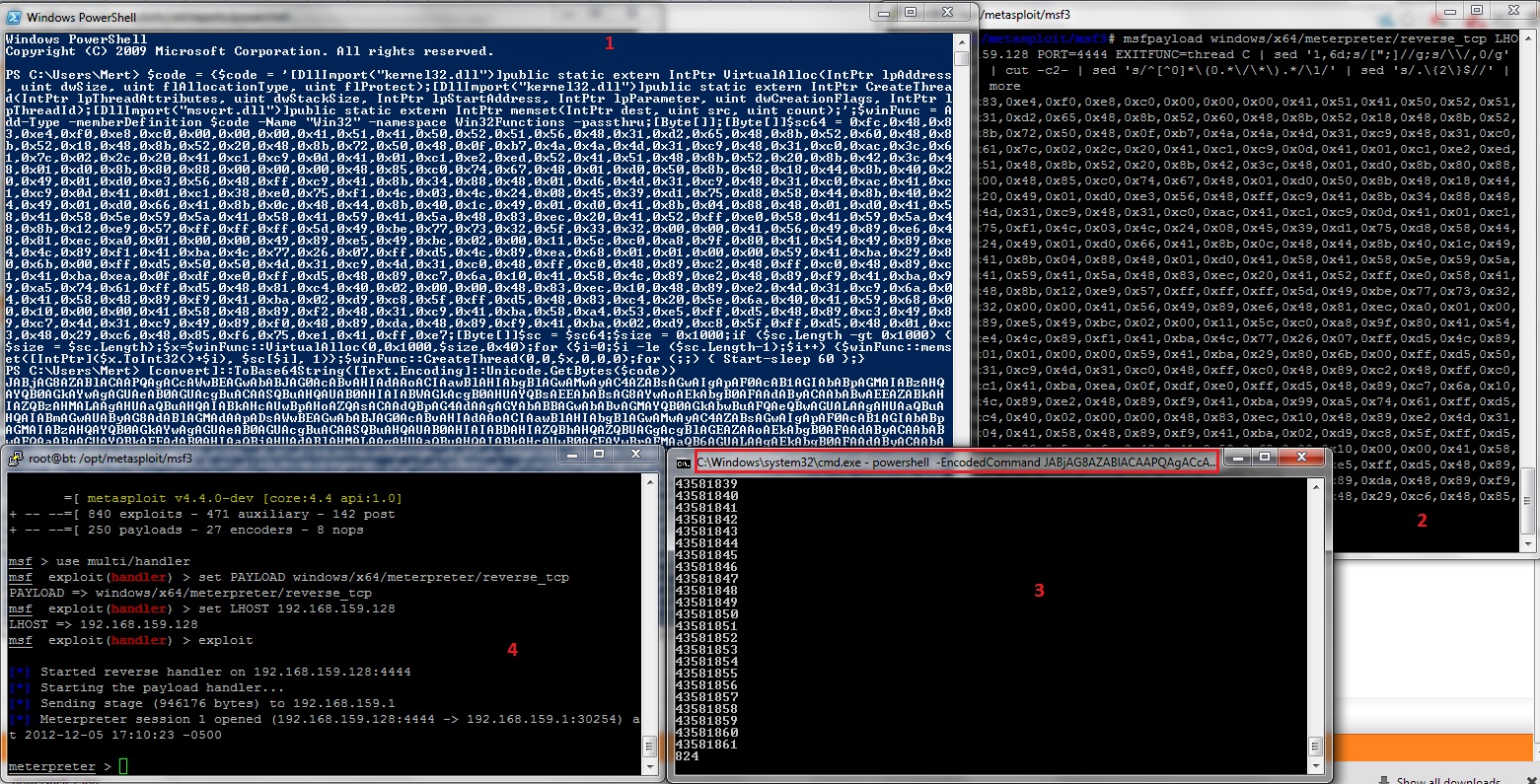Click the number 43581861 in cmd window
This screenshot has width=1540, height=784.
706,745
